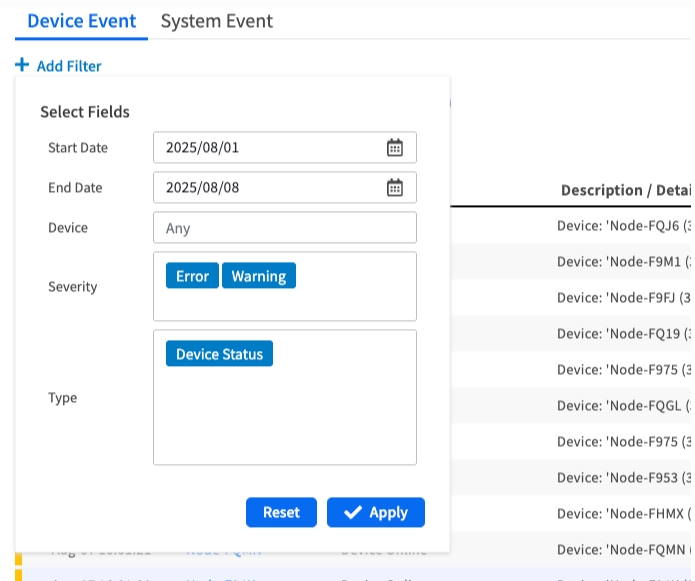Select the Warning severity tag
This screenshot has height=581, width=695.
(258, 277)
